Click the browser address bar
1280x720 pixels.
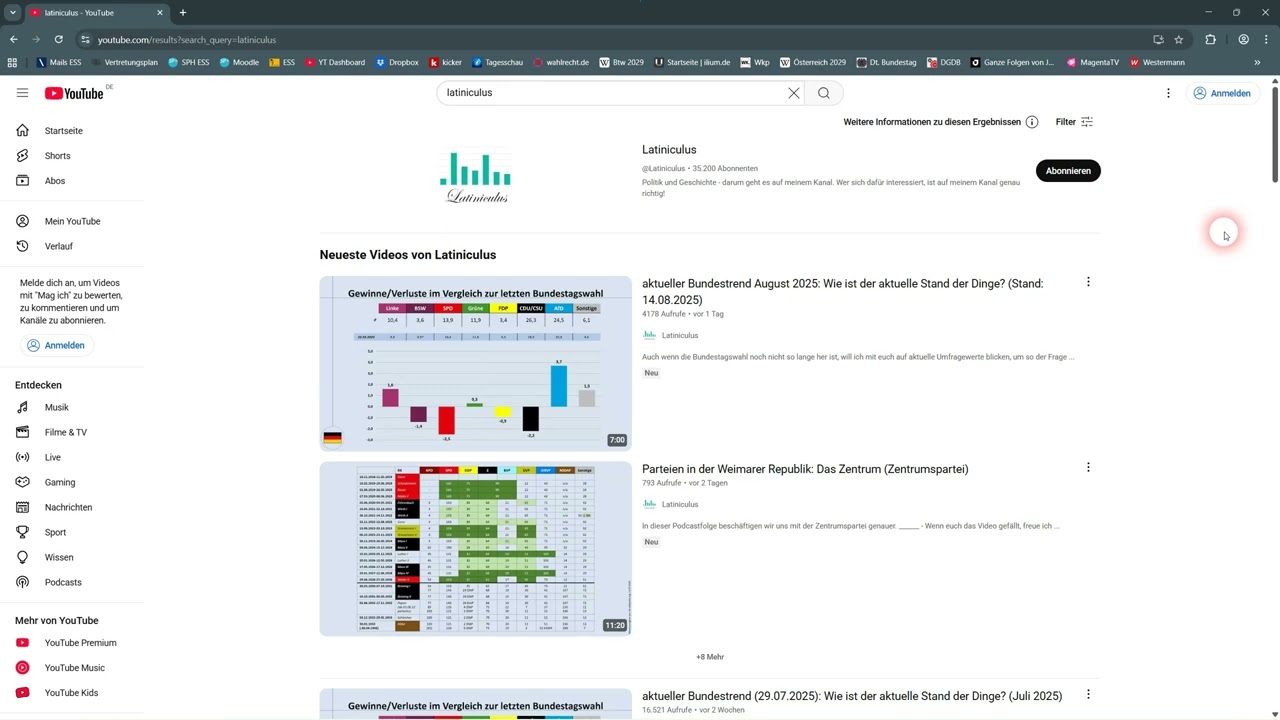(610, 40)
